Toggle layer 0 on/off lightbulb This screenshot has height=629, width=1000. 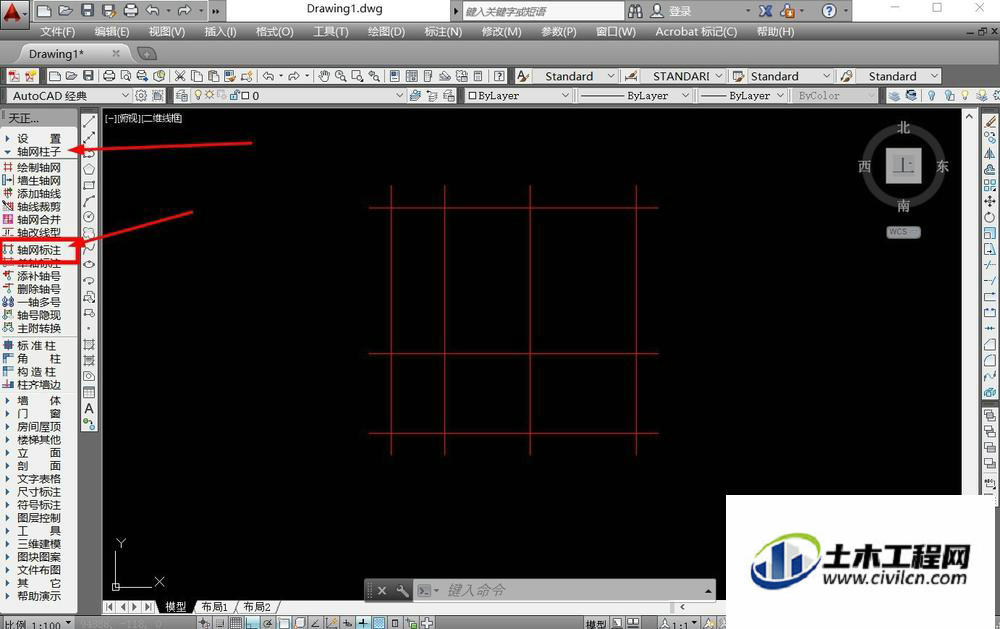[198, 95]
